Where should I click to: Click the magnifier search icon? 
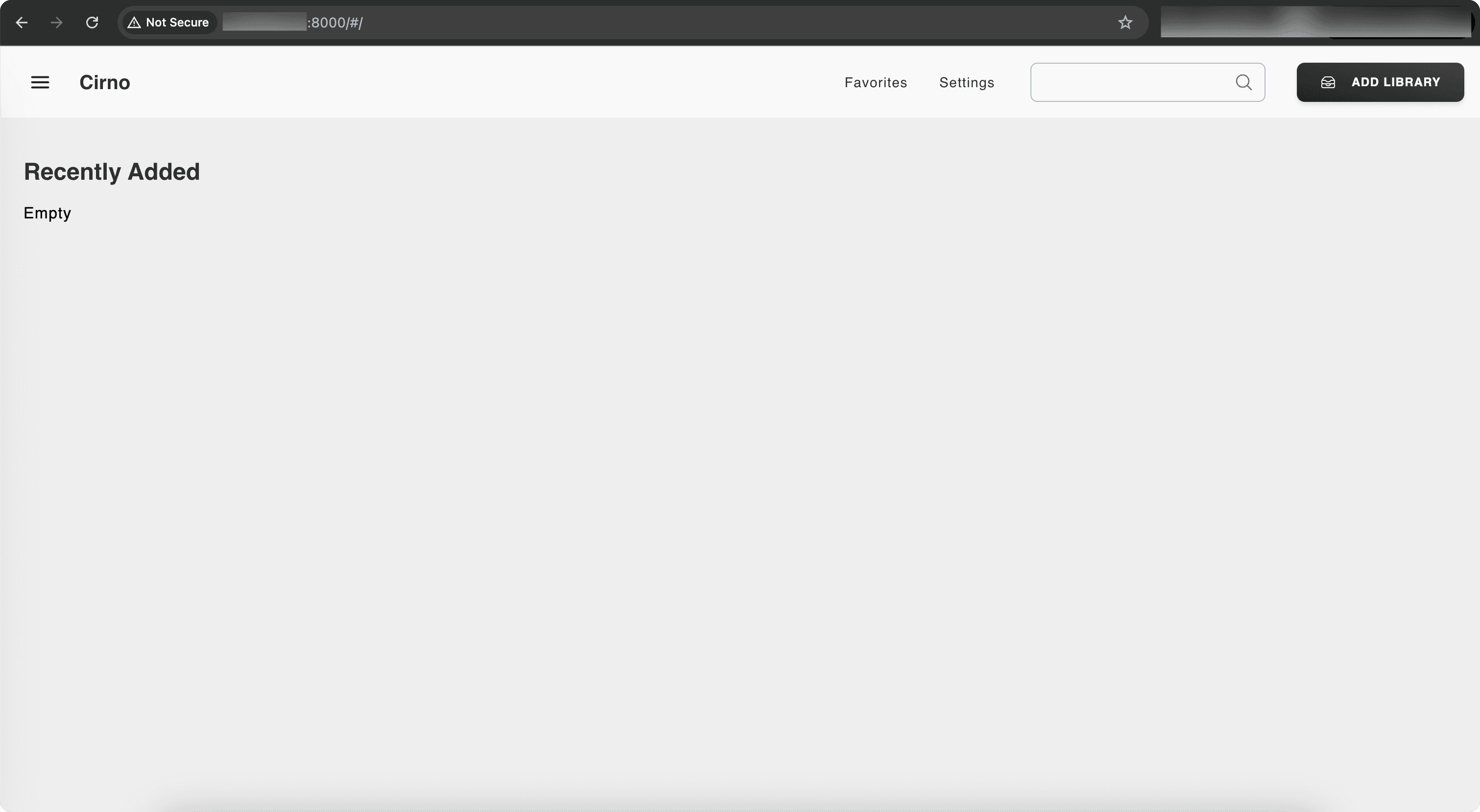click(x=1243, y=82)
